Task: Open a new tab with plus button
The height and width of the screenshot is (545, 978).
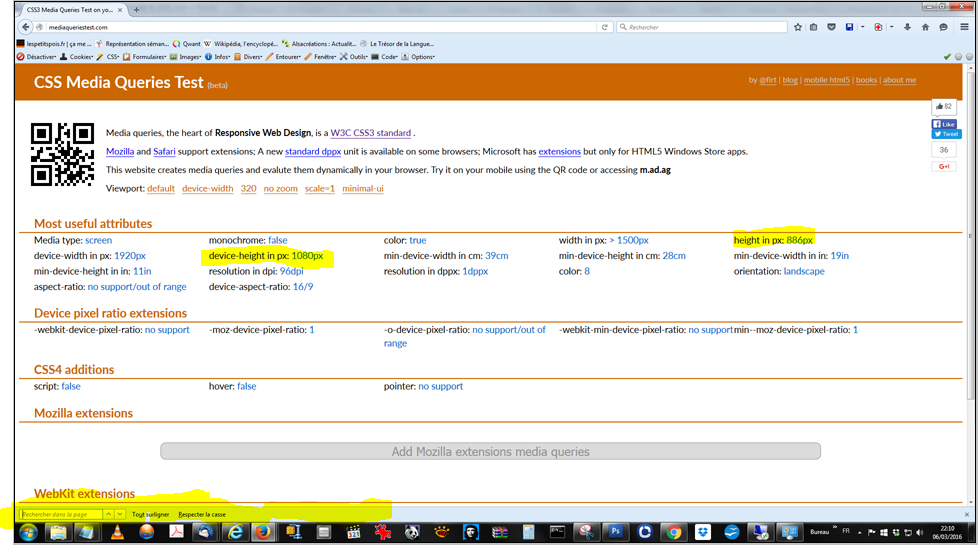Action: point(137,9)
